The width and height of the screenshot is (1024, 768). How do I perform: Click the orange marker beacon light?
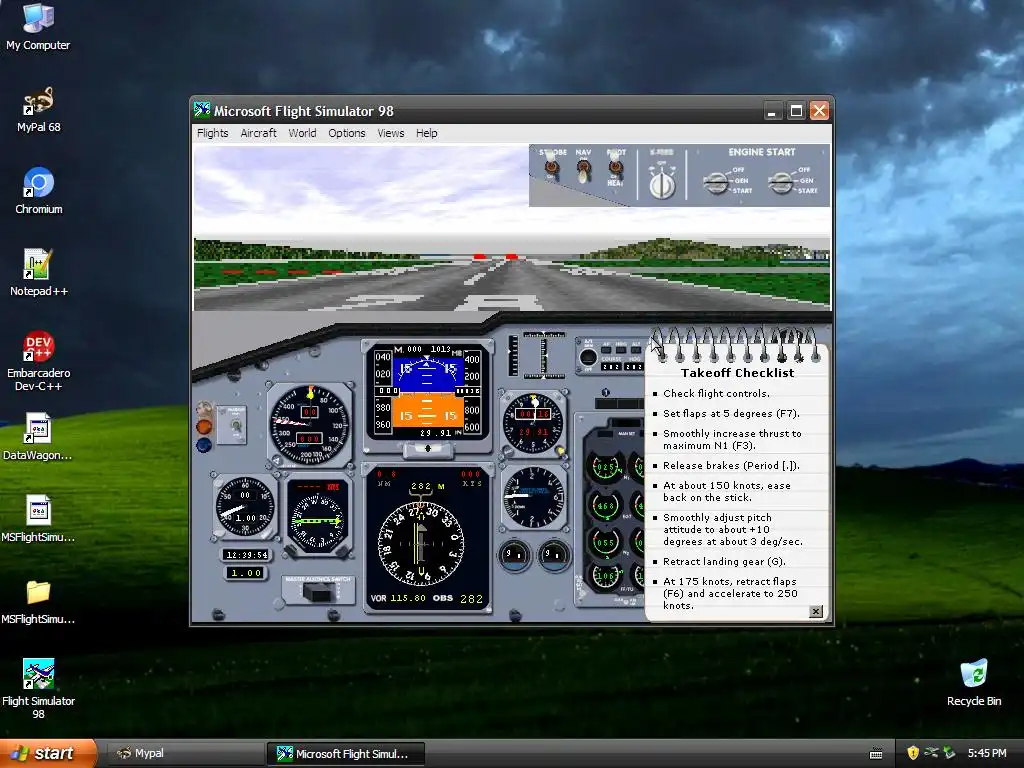[204, 427]
